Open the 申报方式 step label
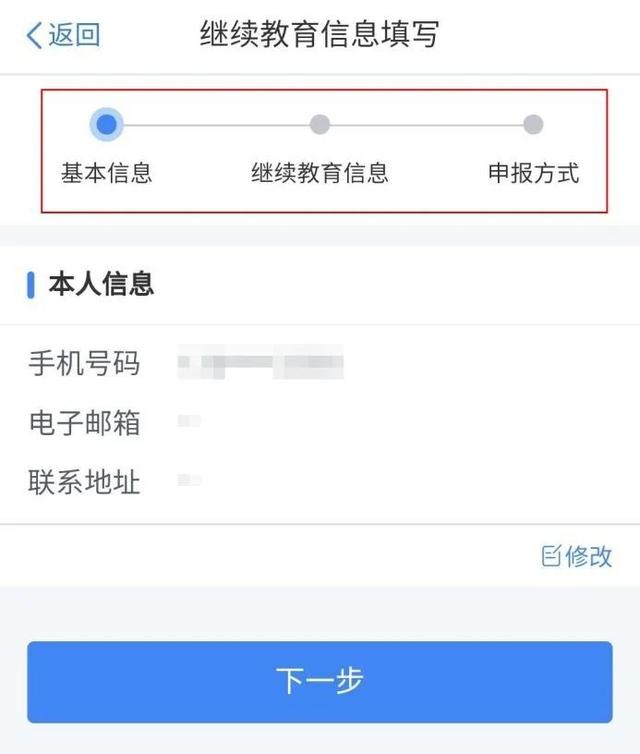This screenshot has height=754, width=640. click(534, 173)
